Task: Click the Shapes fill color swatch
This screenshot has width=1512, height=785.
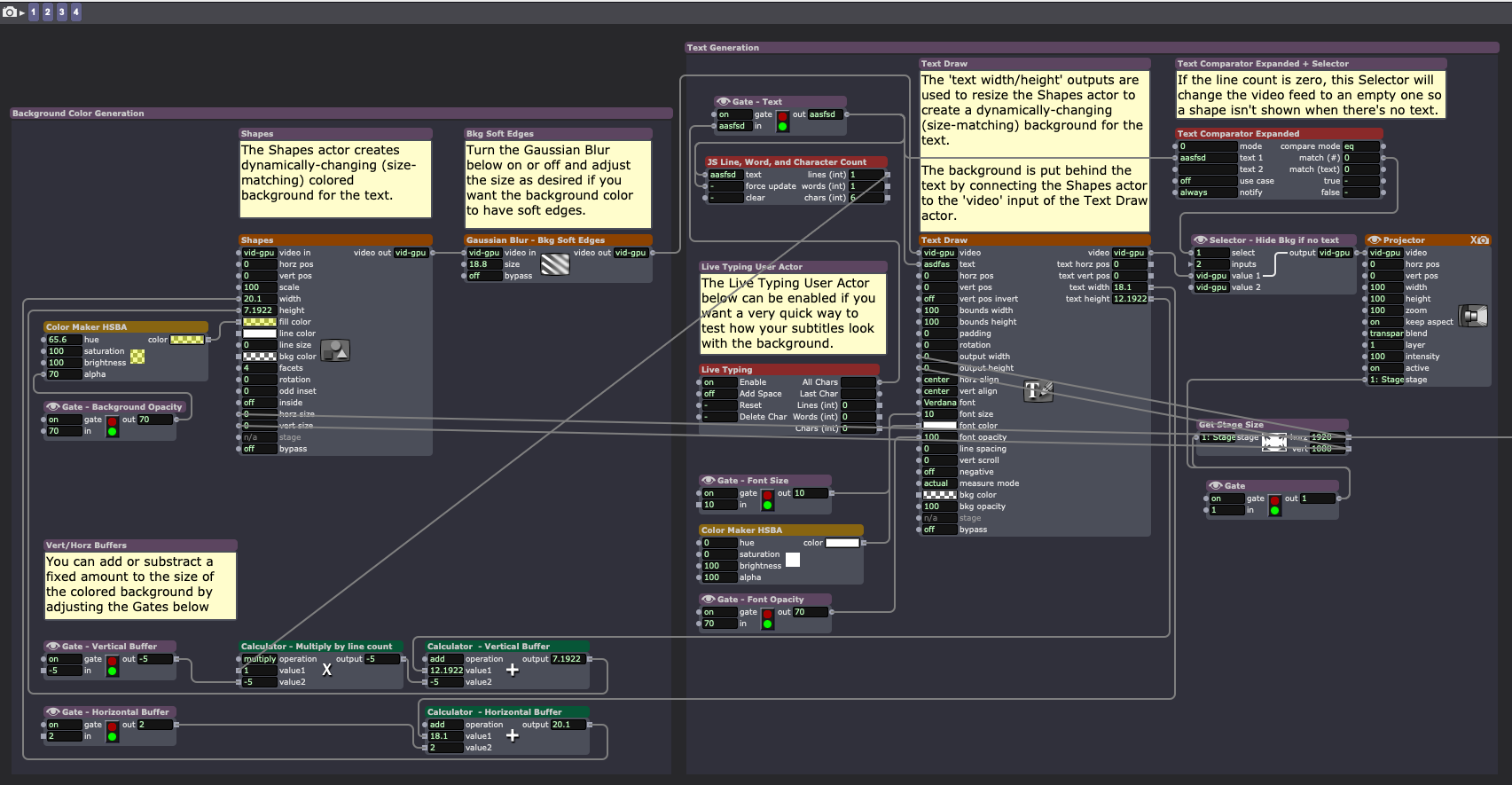Action: [259, 322]
